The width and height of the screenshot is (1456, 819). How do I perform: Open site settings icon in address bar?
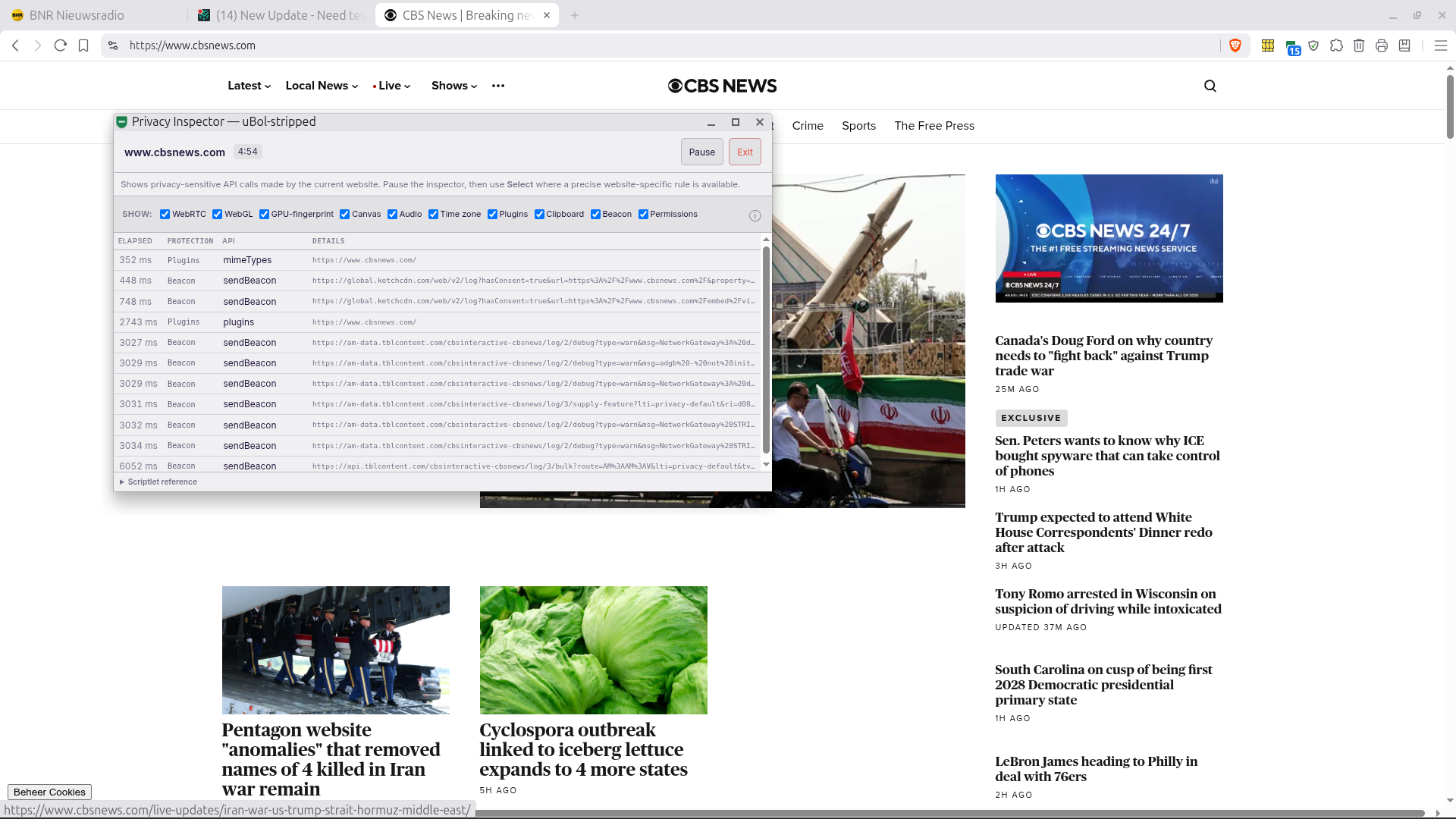[113, 45]
